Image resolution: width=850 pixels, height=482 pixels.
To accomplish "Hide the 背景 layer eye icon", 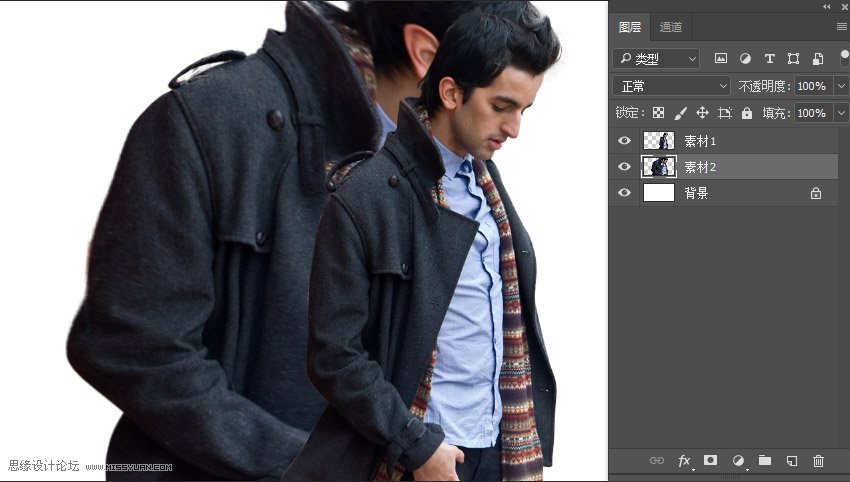I will [x=625, y=193].
